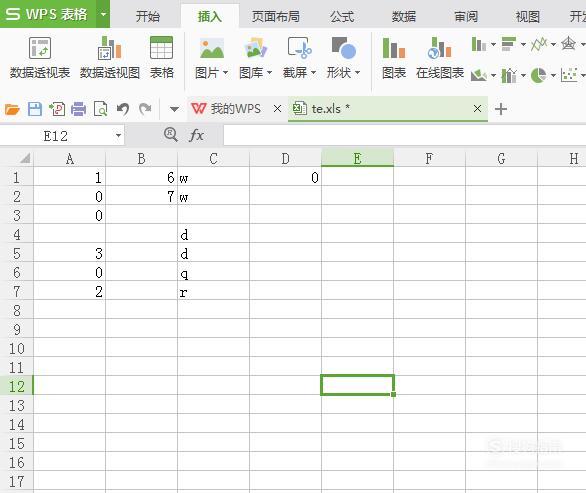Select column A header

(x=70, y=158)
